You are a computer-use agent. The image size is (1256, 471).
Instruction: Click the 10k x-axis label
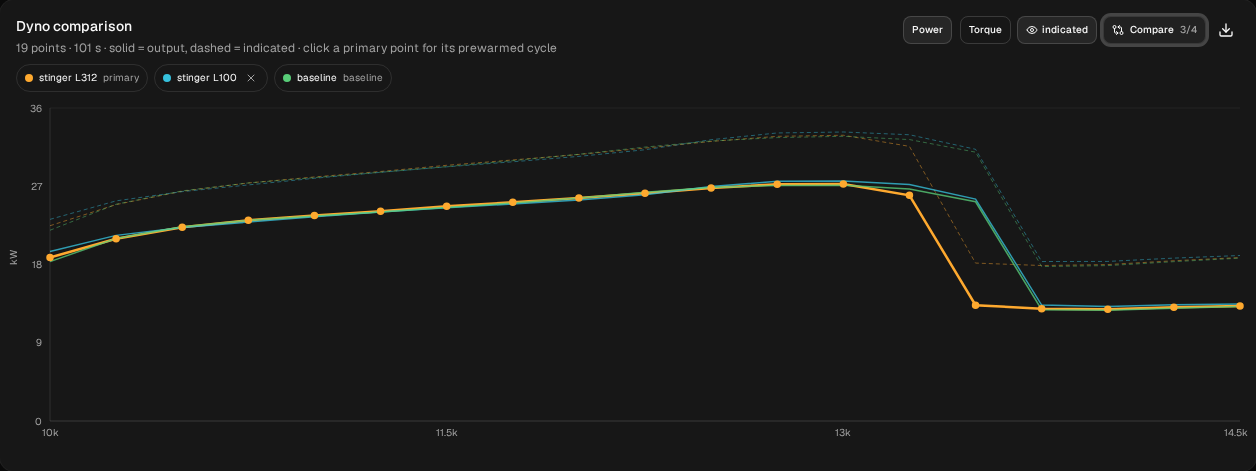(x=50, y=433)
